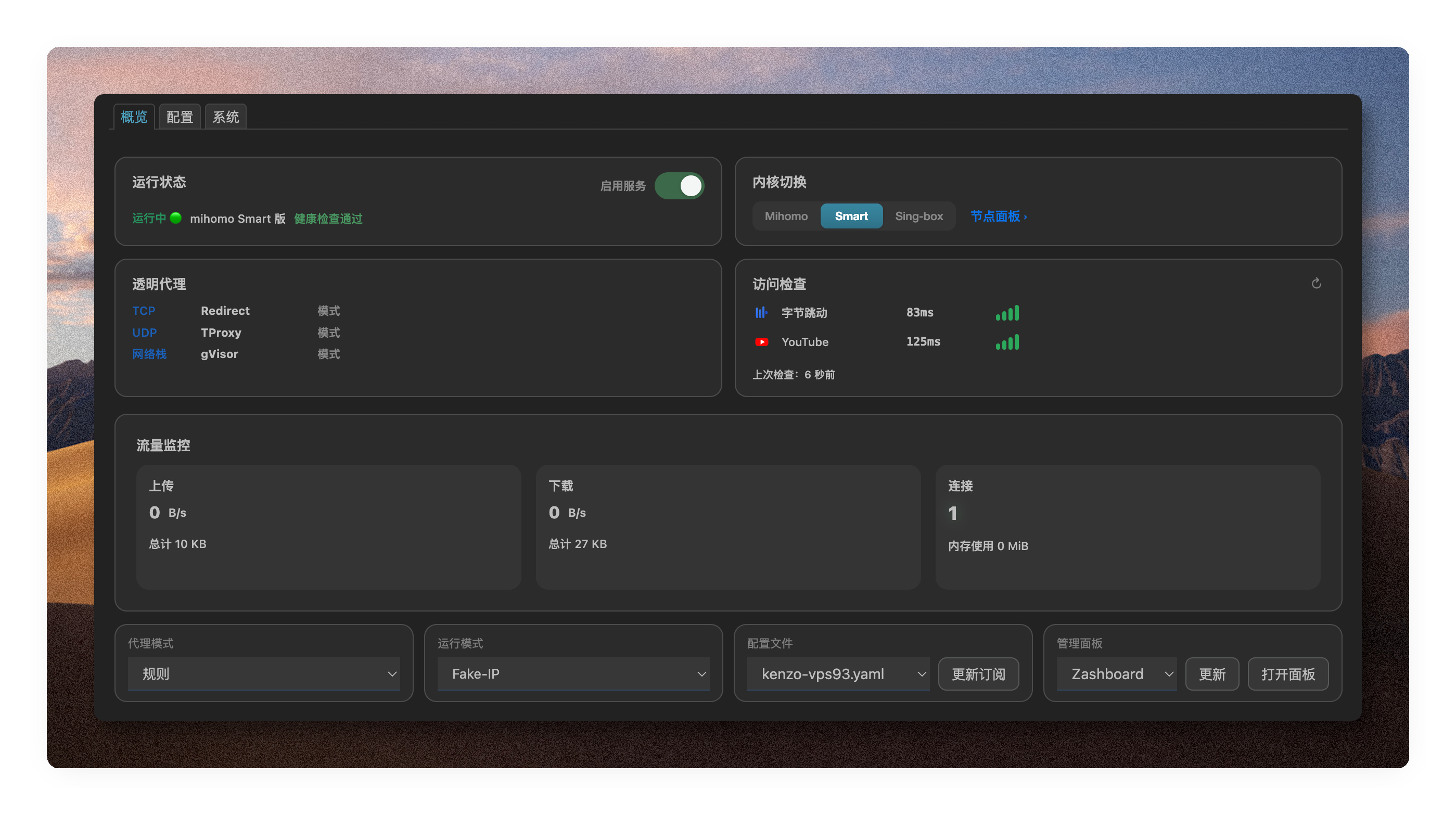The width and height of the screenshot is (1456, 815).
Task: Expand the Zashboard panel dropdown
Action: click(1116, 674)
